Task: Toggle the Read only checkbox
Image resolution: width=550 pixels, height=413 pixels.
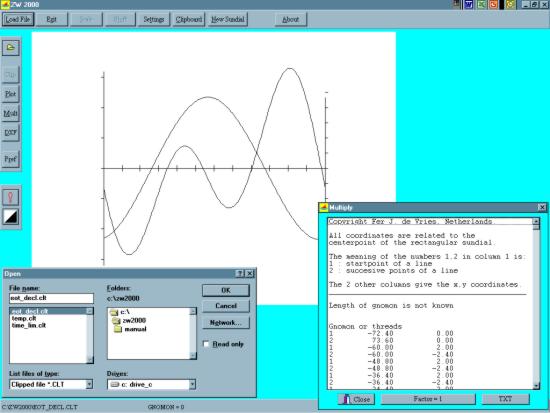Action: coord(206,344)
